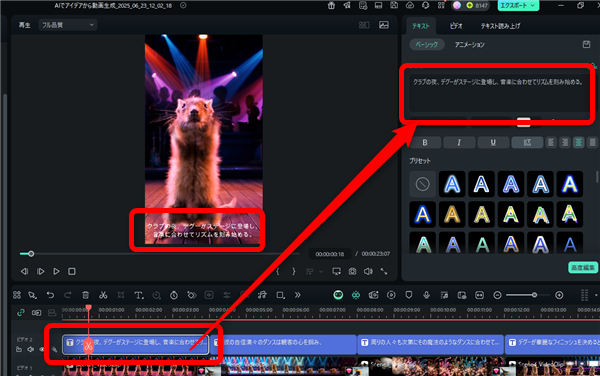Save text as preset in properties panel
Screen dimensions: 600x376
click(586, 44)
